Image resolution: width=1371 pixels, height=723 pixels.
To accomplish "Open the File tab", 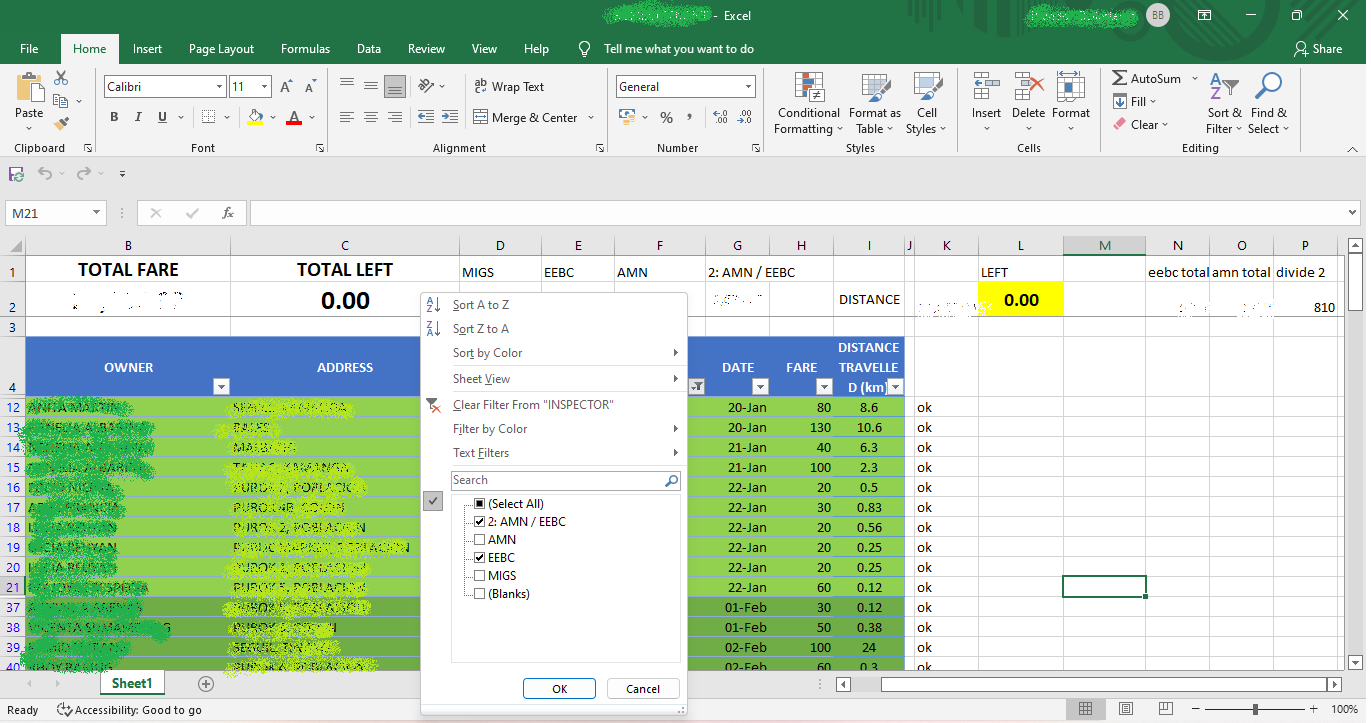I will (29, 49).
